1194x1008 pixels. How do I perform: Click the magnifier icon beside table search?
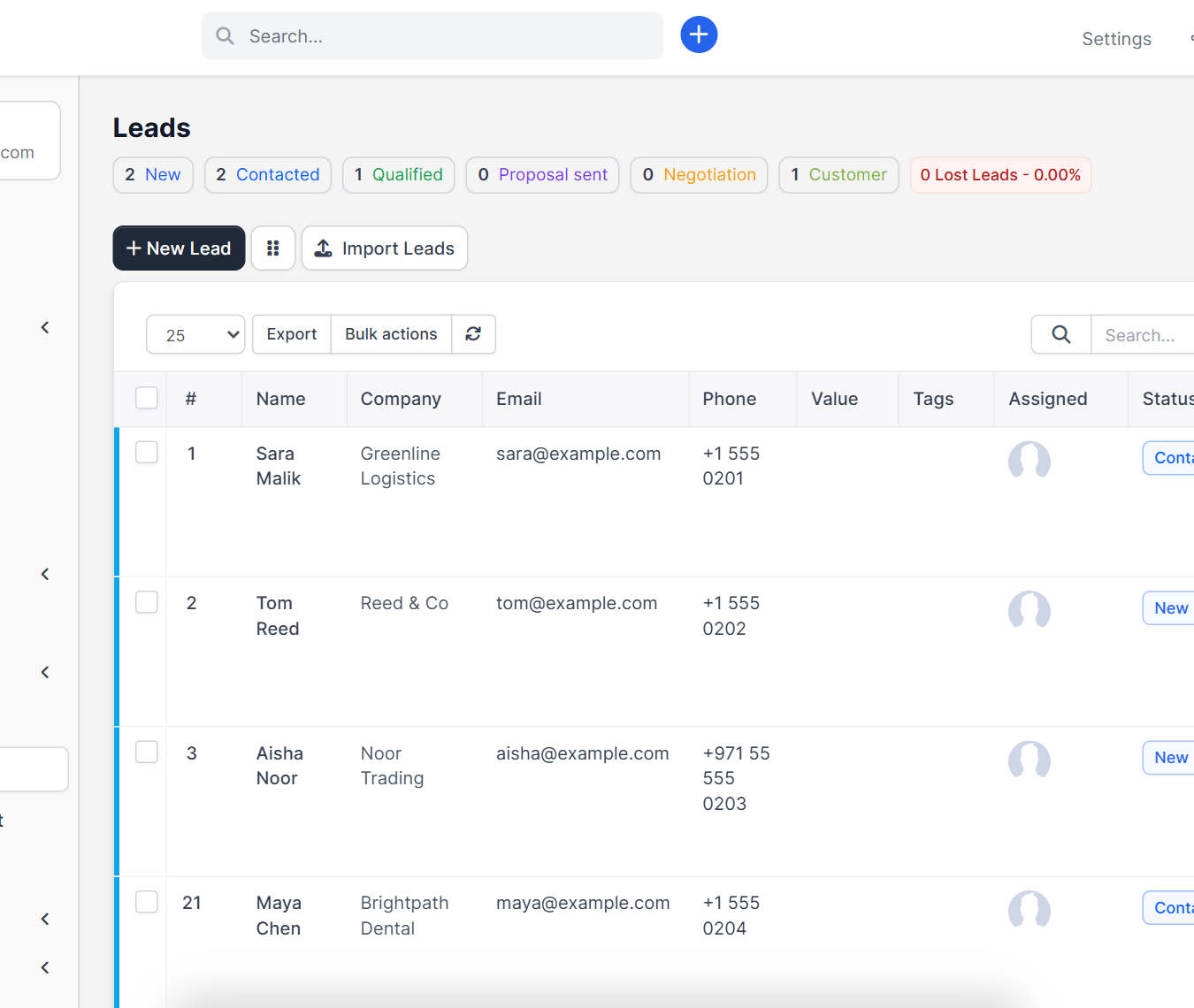[x=1061, y=334]
